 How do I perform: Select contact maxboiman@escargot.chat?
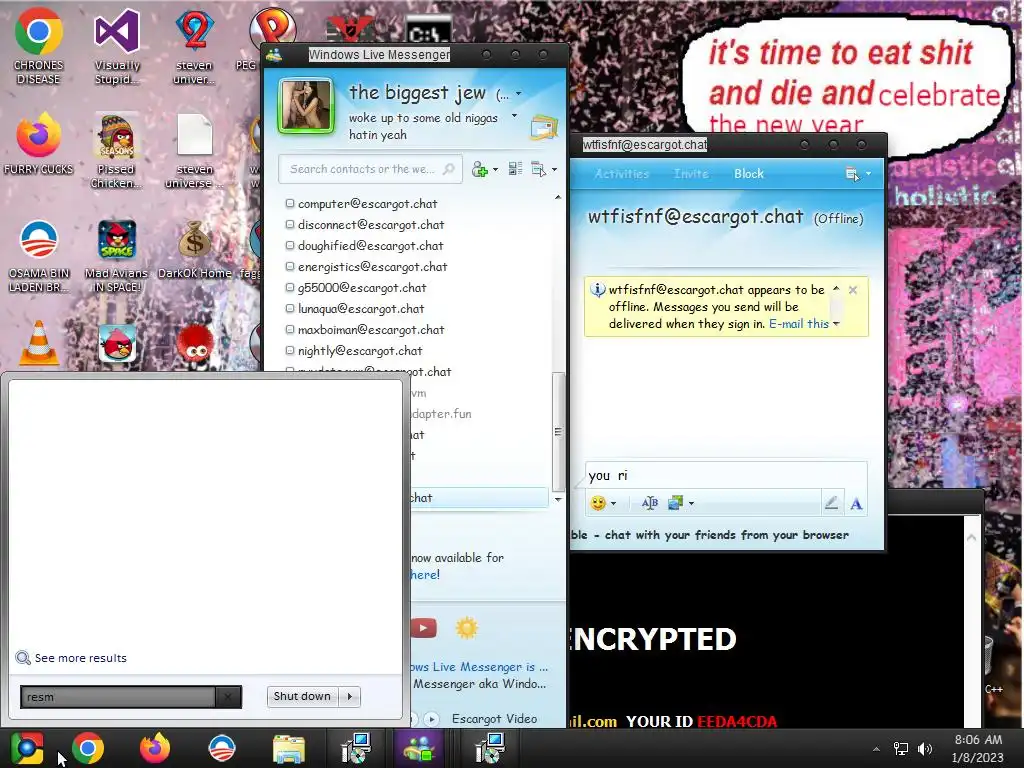pyautogui.click(x=371, y=330)
